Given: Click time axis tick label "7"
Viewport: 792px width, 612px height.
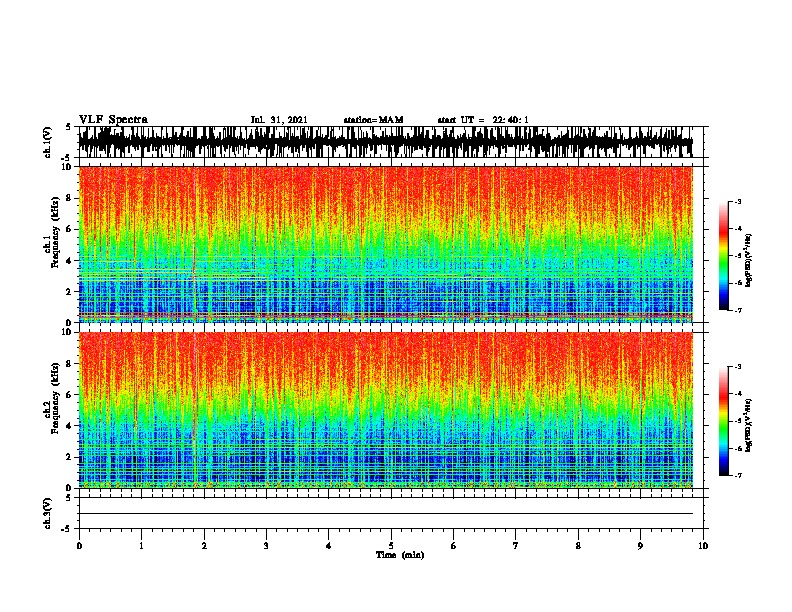Looking at the screenshot, I should pos(516,546).
